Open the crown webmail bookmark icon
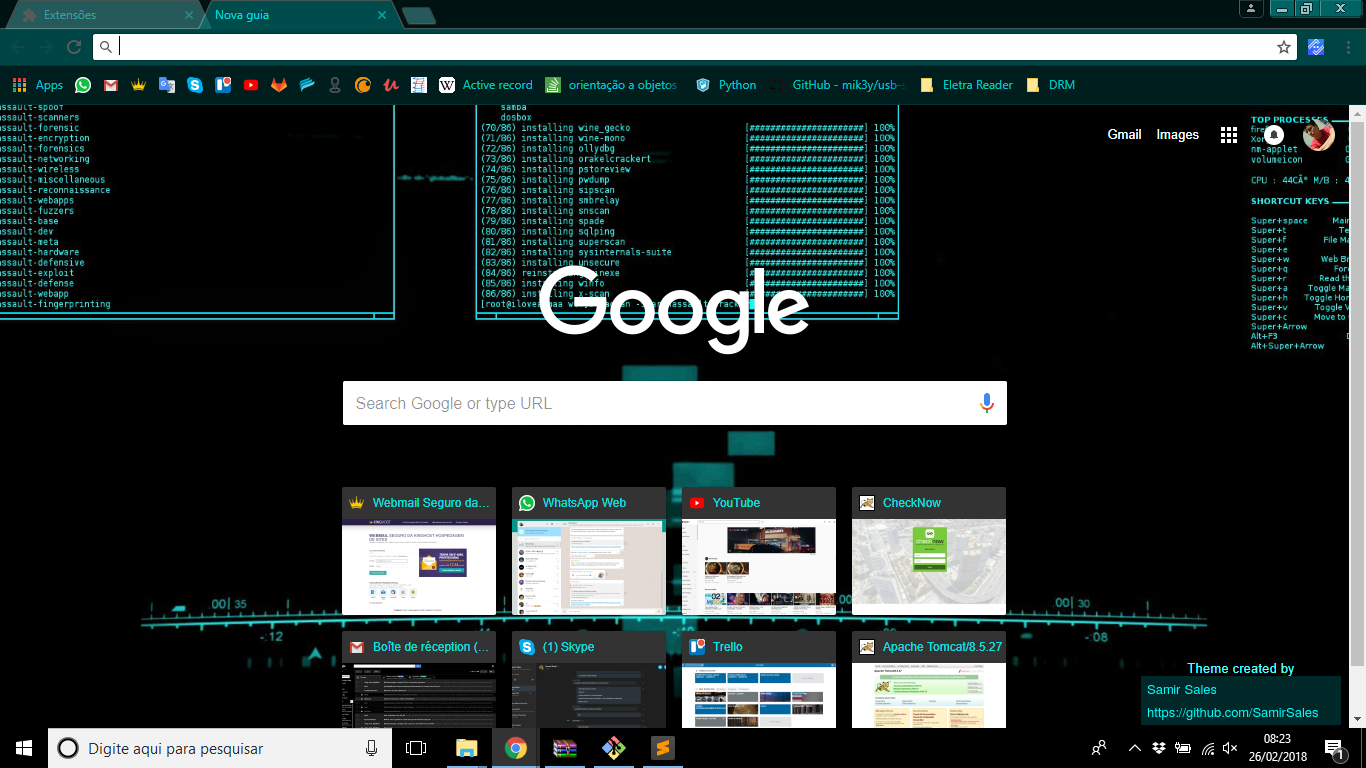This screenshot has width=1366, height=768. pyautogui.click(x=139, y=85)
